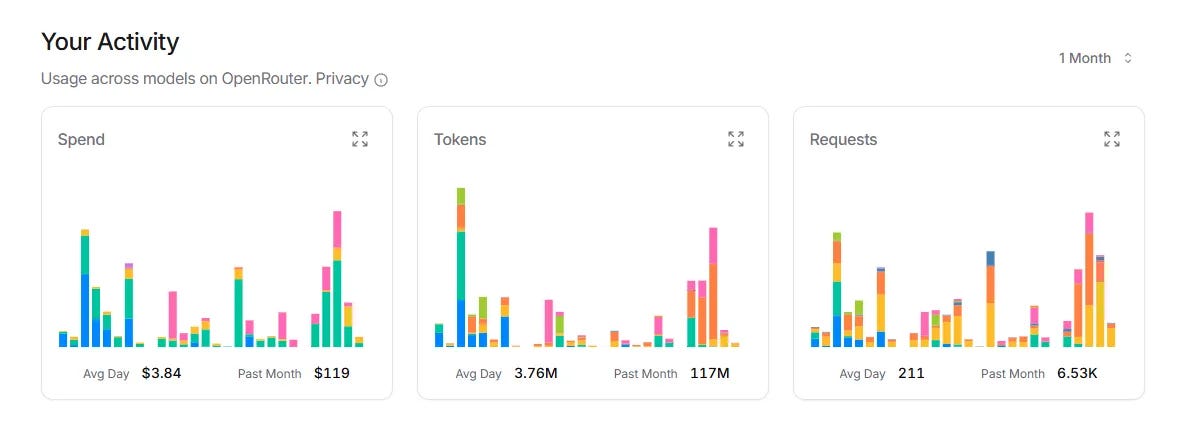
Task: Click the Requests card title
Action: pos(843,140)
